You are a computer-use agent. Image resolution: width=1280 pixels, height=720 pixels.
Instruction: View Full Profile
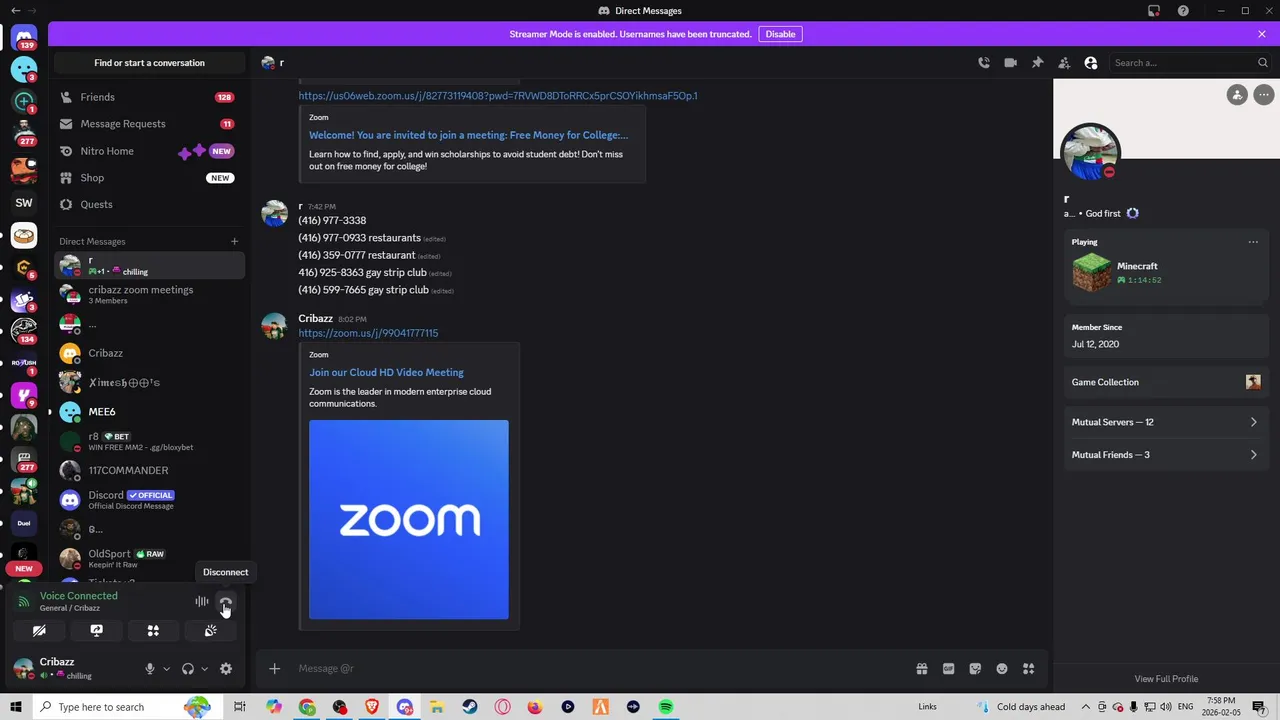pos(1166,679)
